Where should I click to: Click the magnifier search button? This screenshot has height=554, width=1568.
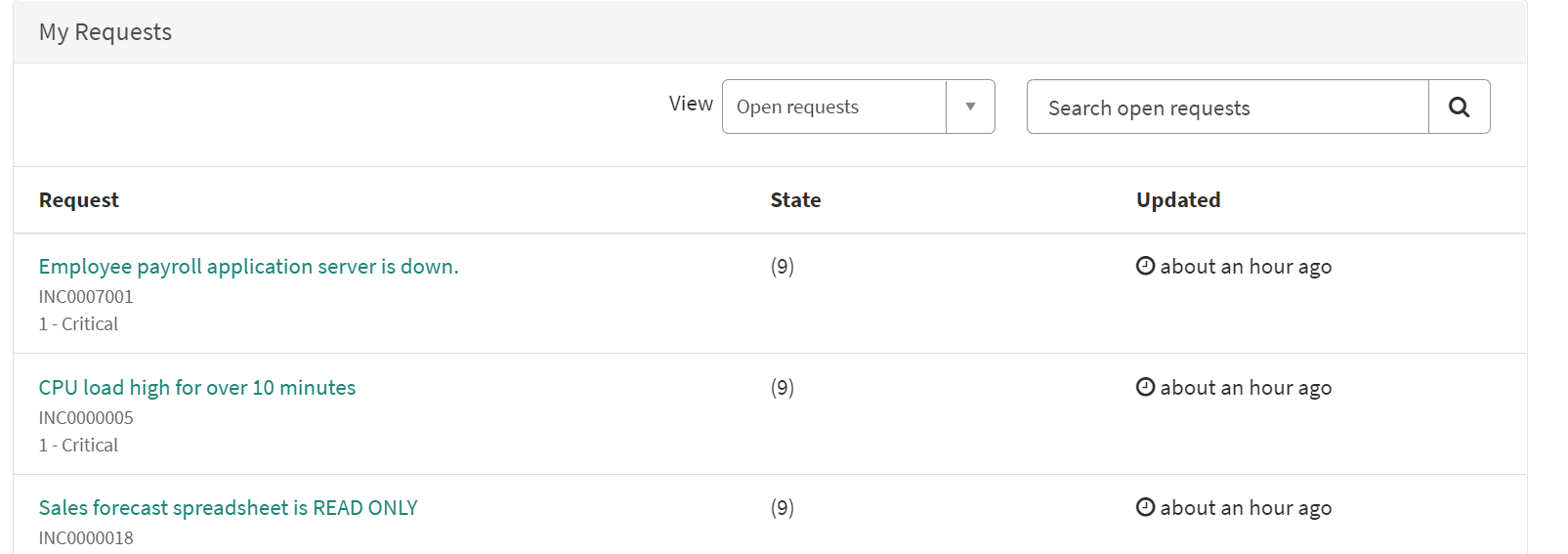coord(1459,107)
